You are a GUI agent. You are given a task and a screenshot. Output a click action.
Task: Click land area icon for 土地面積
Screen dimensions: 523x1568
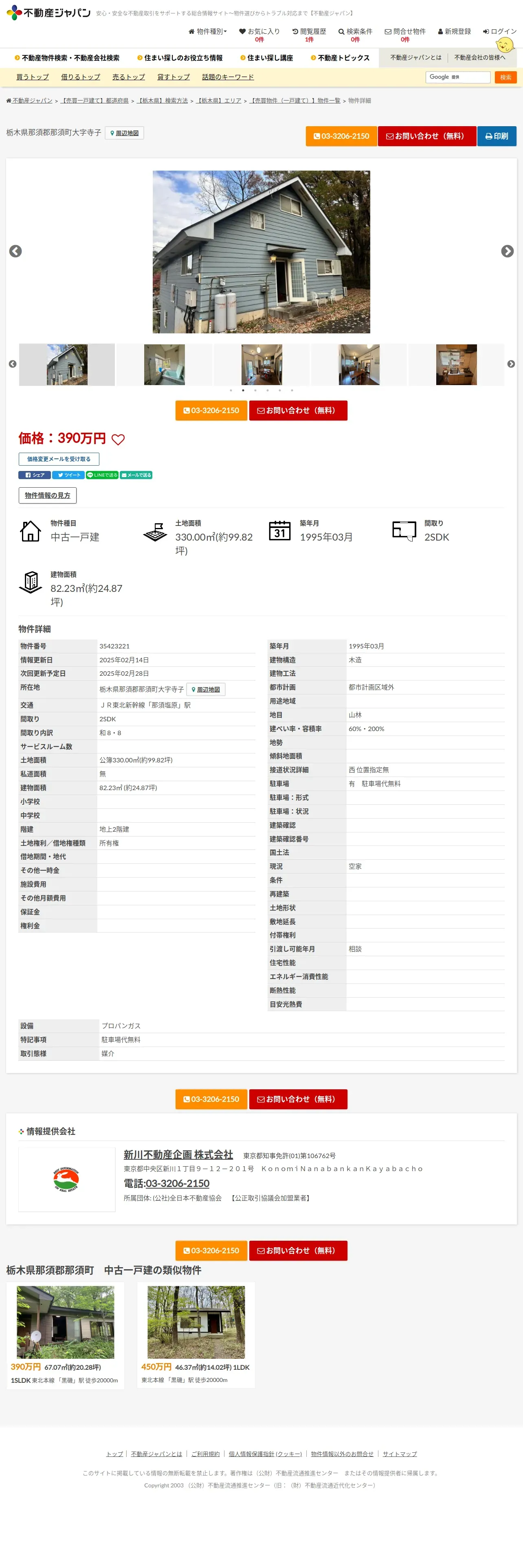coord(155,531)
